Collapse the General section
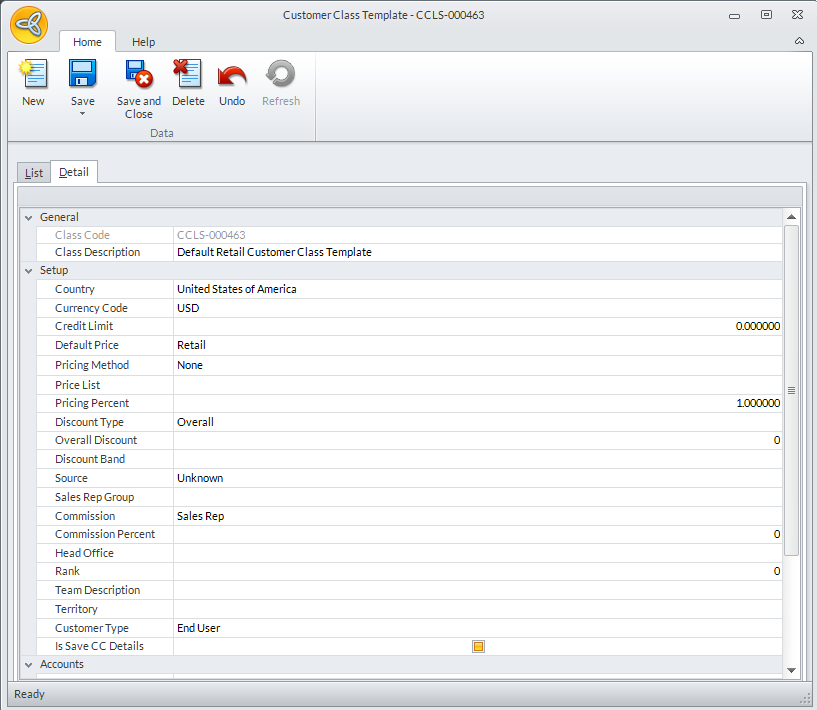This screenshot has height=710, width=817. pyautogui.click(x=28, y=217)
